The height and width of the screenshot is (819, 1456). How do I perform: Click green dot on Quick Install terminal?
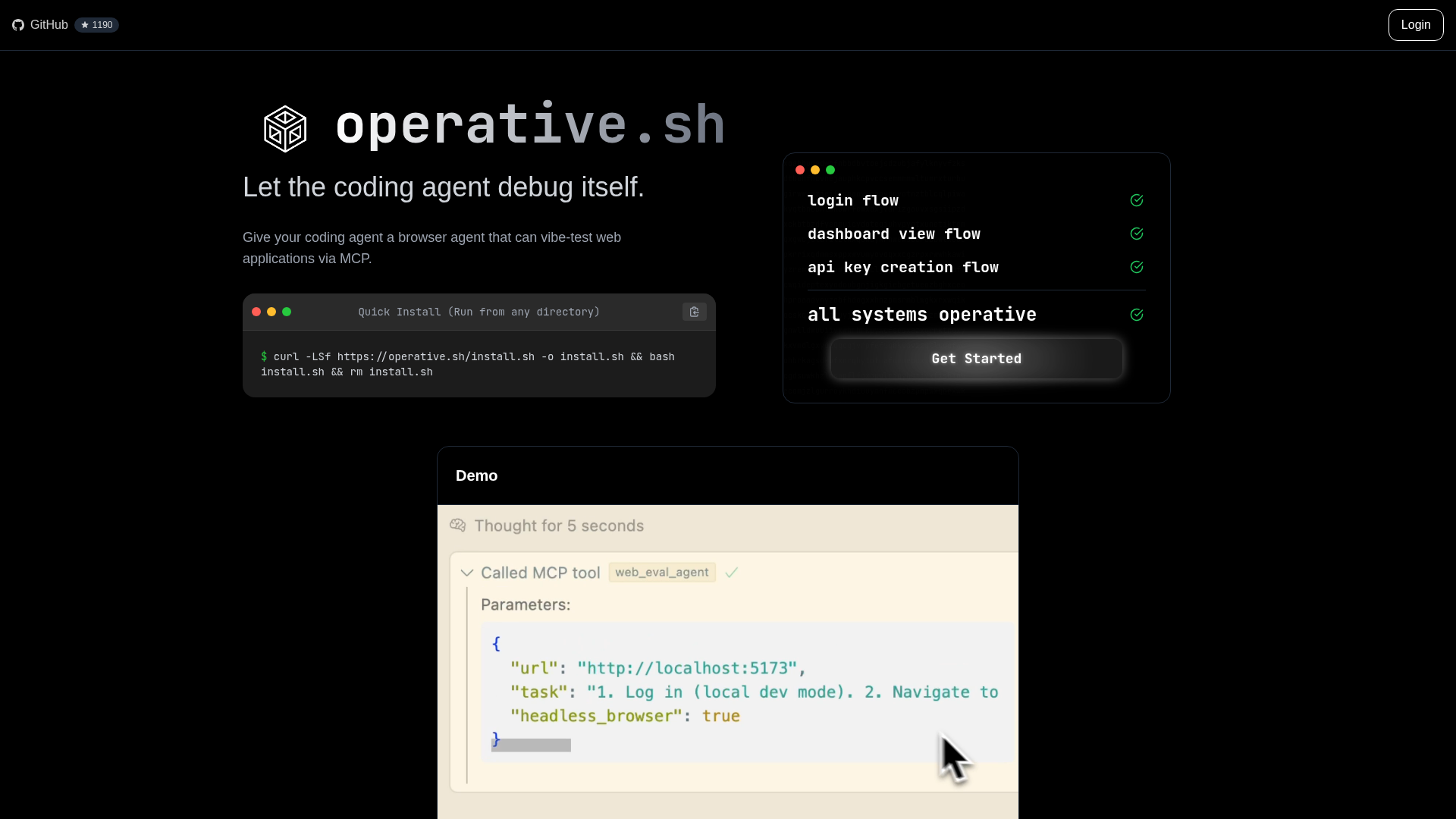click(287, 312)
